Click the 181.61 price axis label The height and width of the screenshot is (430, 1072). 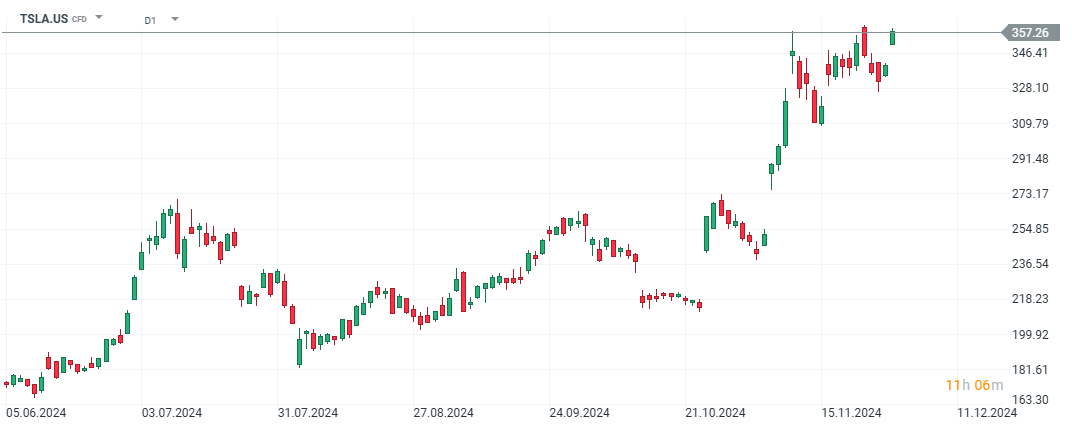[1030, 370]
